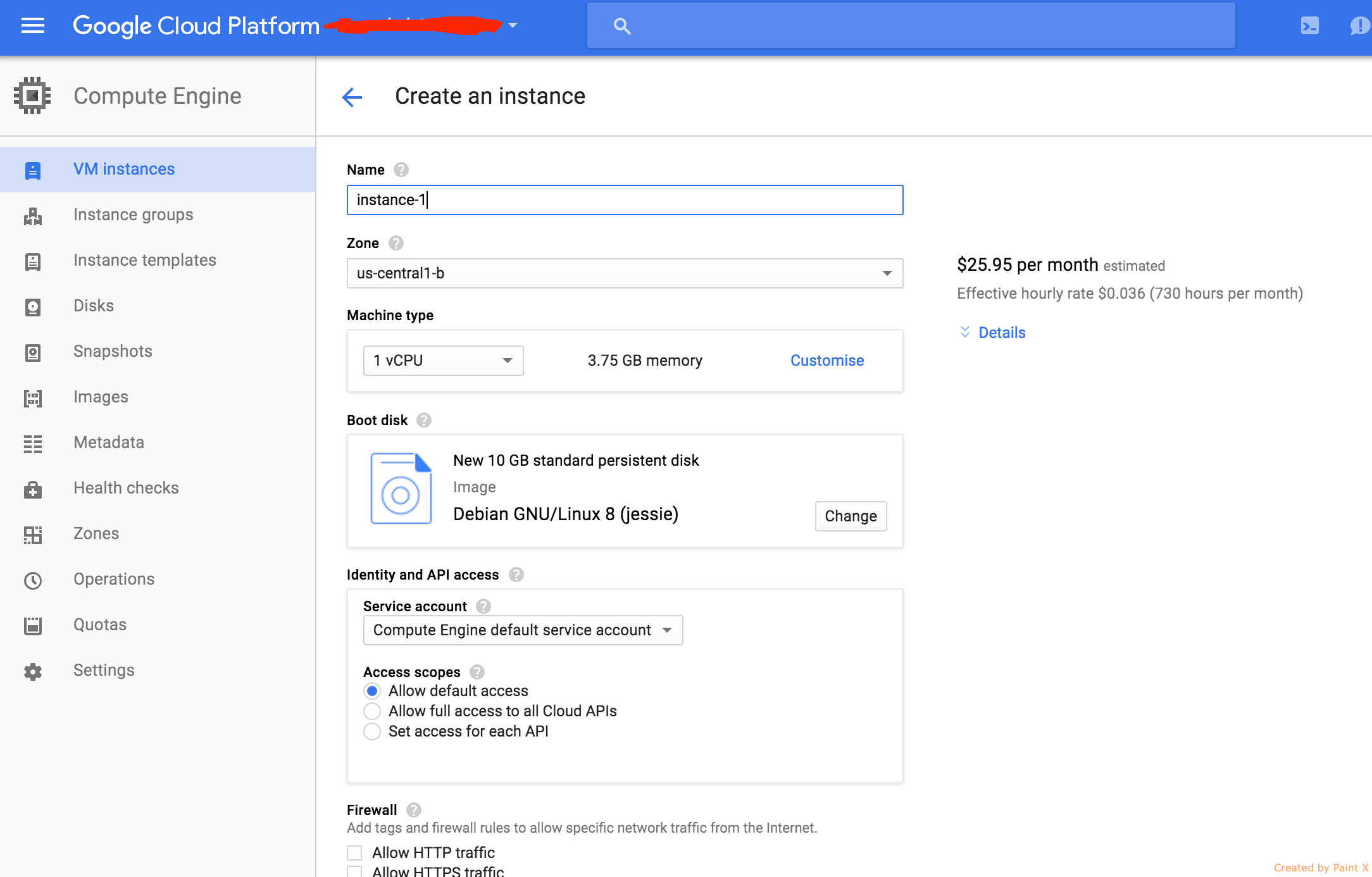Open Metadata in sidebar
Image resolution: width=1372 pixels, height=877 pixels.
tap(158, 443)
